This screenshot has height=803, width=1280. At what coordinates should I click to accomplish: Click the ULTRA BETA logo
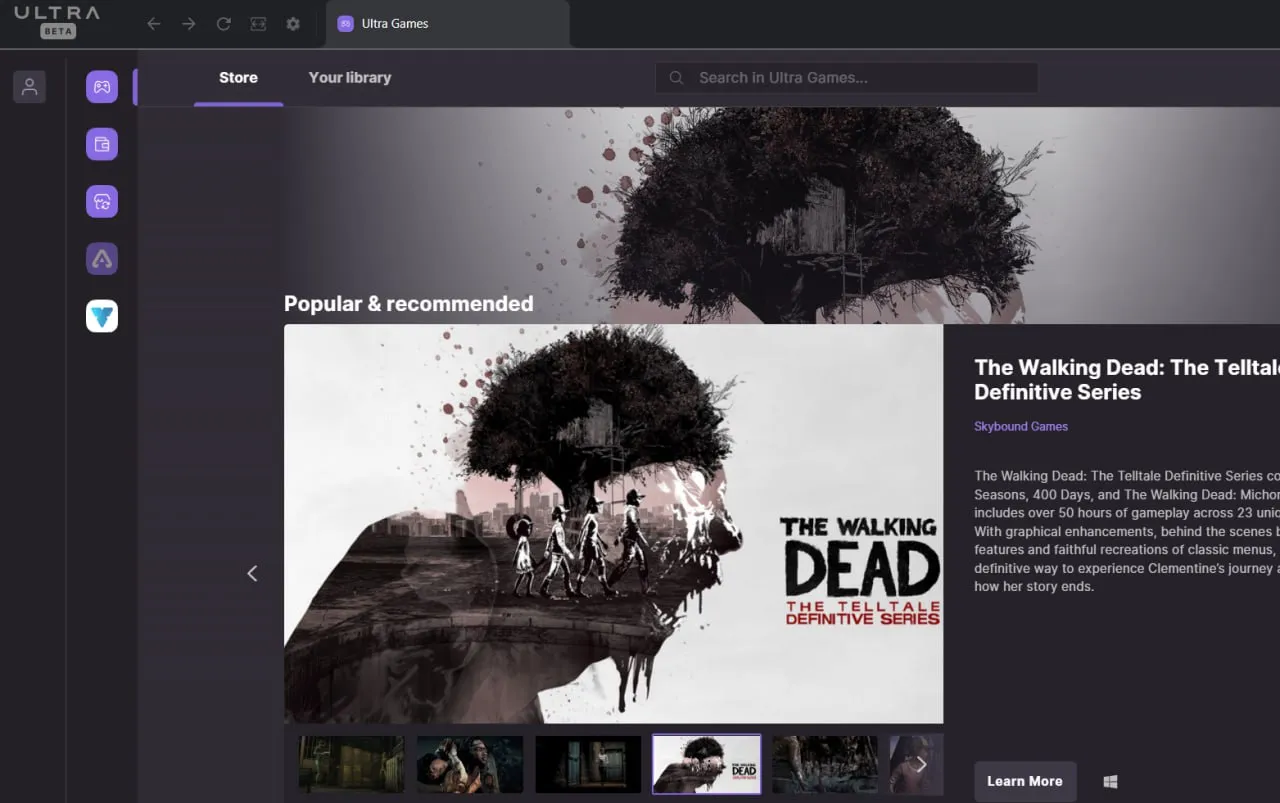(57, 22)
